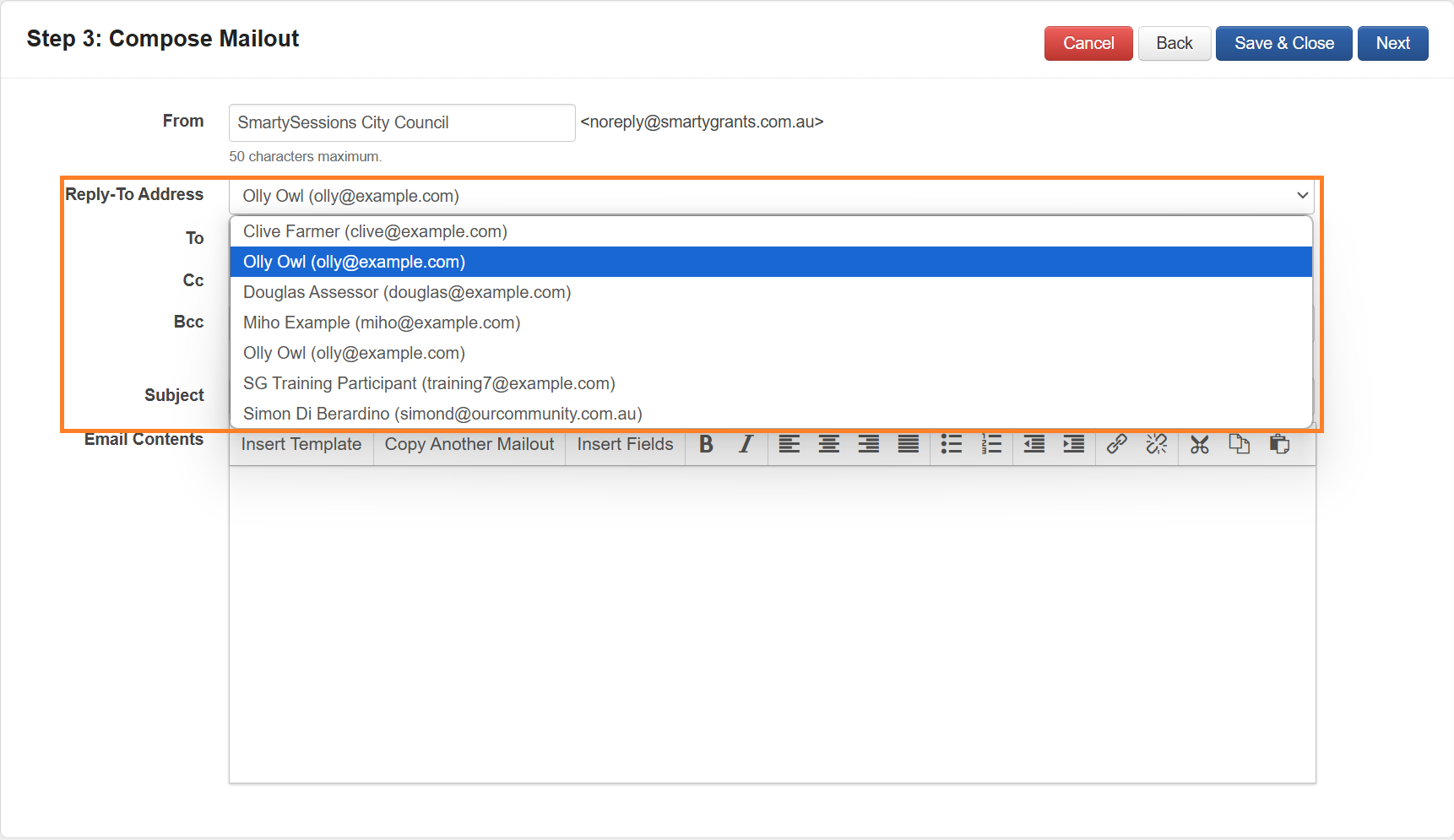This screenshot has height=840, width=1454.
Task: Pick Douglas Assessor in the dropdown list
Action: pos(407,292)
